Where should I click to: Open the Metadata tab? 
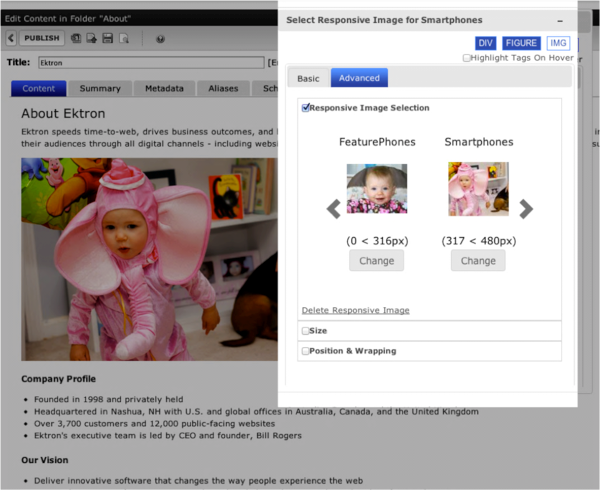click(165, 88)
